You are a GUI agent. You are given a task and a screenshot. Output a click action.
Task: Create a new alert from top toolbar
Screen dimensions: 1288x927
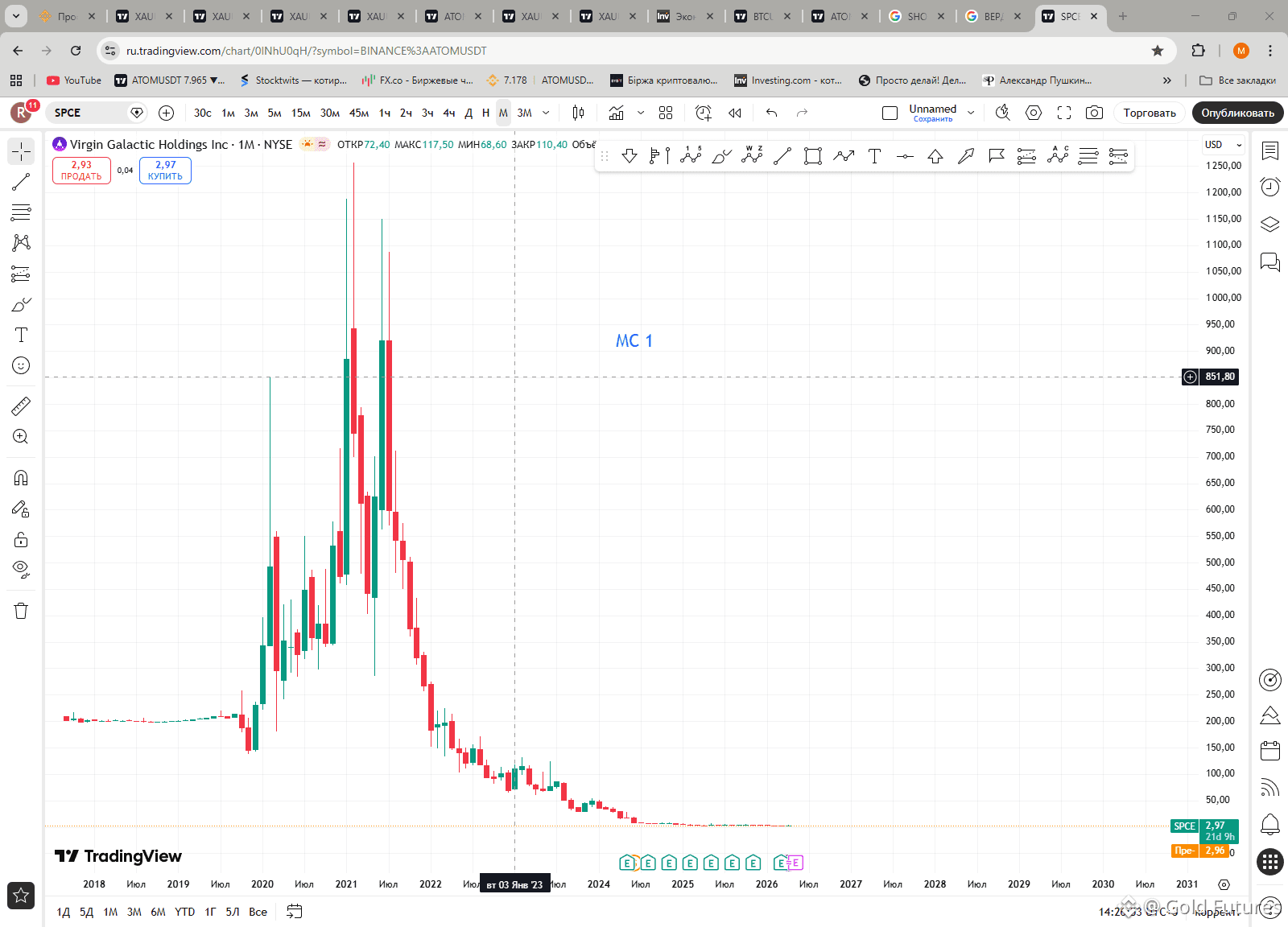(x=704, y=113)
